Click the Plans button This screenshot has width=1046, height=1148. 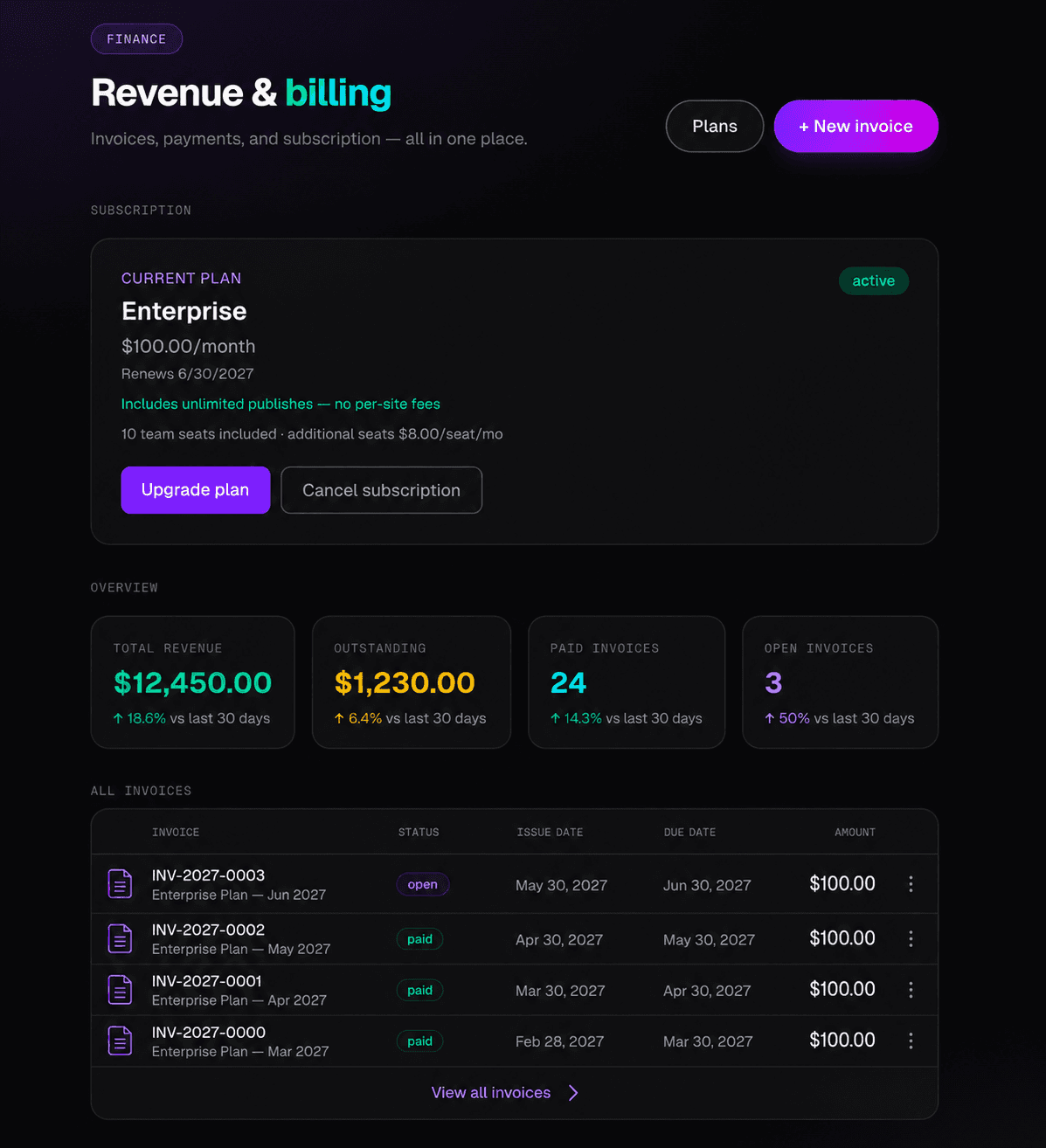[715, 126]
